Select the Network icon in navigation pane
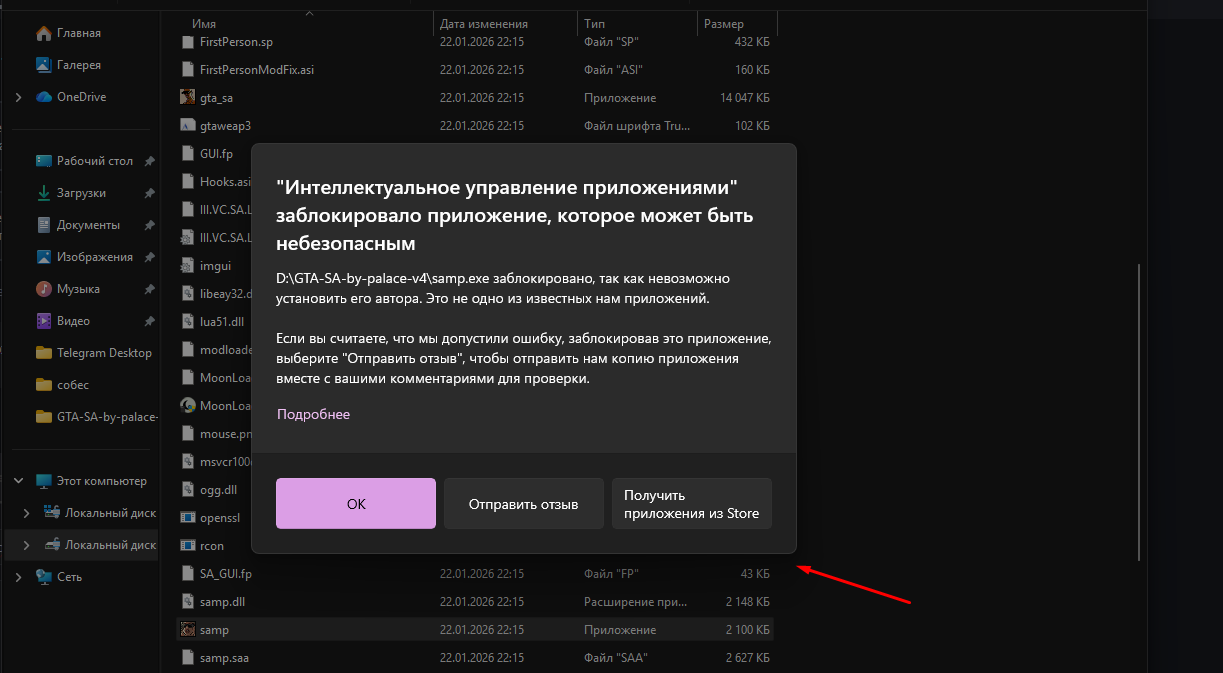Image resolution: width=1223 pixels, height=673 pixels. pyautogui.click(x=44, y=577)
